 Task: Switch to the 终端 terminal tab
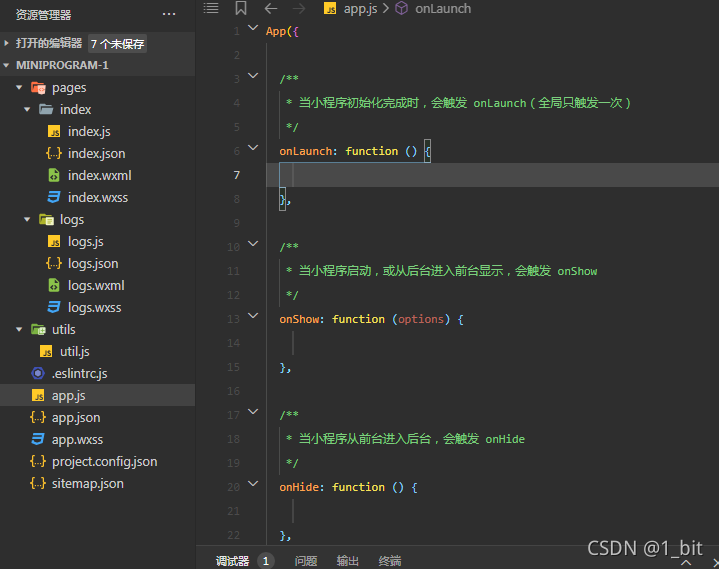390,561
